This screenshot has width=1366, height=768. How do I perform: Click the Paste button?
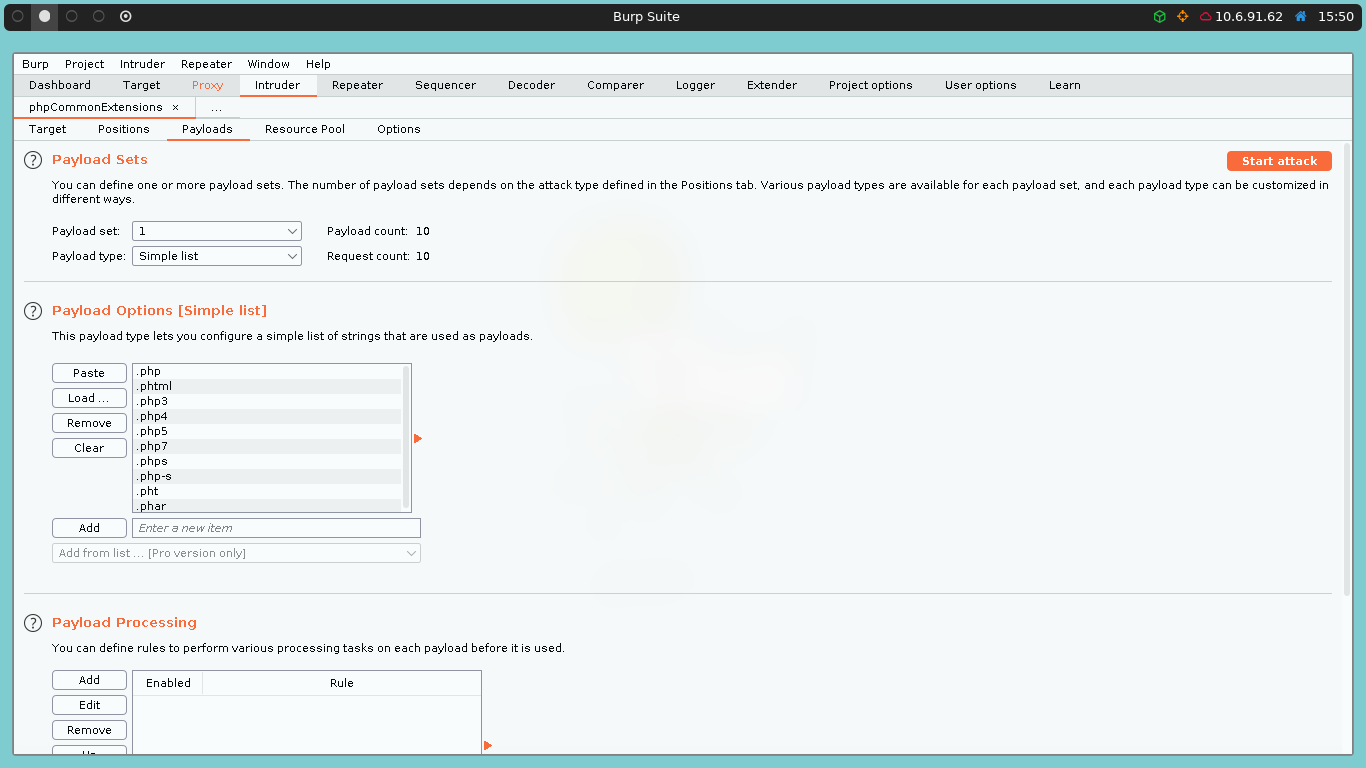click(89, 373)
